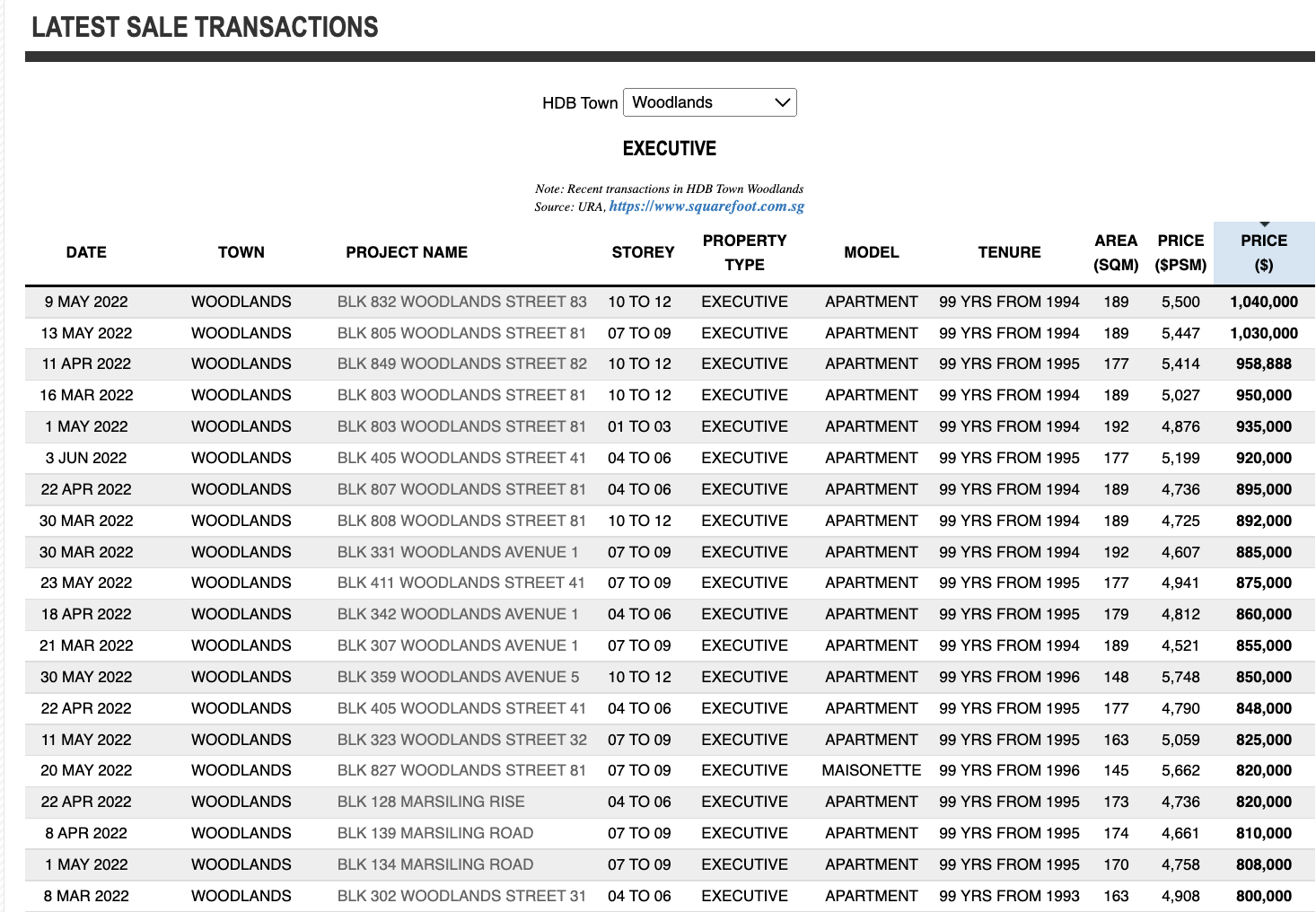Sort table by DATE column header

86,252
